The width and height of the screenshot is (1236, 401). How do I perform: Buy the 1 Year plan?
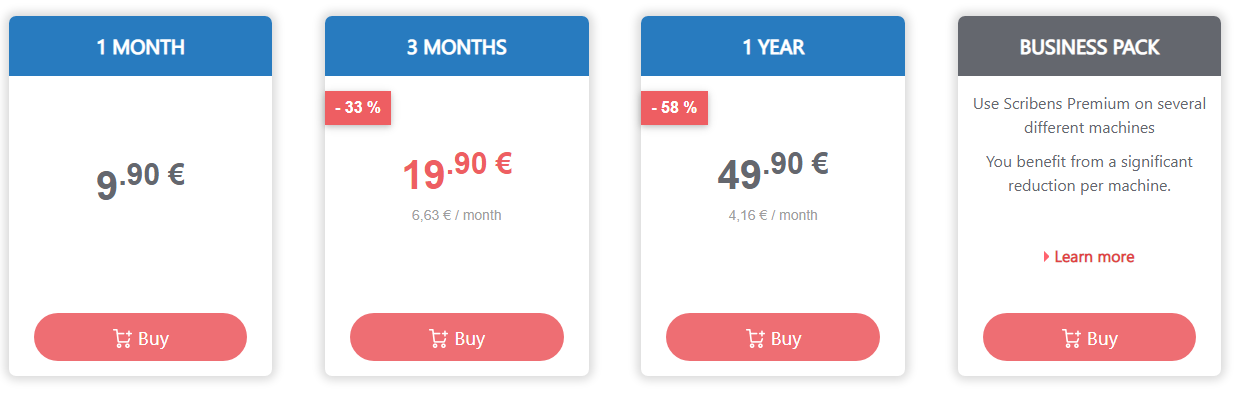tap(773, 337)
